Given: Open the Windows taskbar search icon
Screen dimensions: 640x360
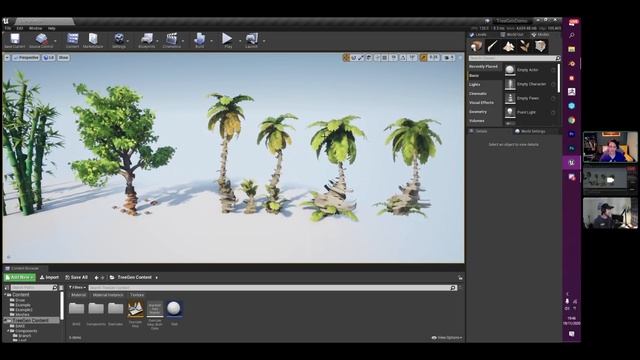Looking at the screenshot, I should click(572, 36).
